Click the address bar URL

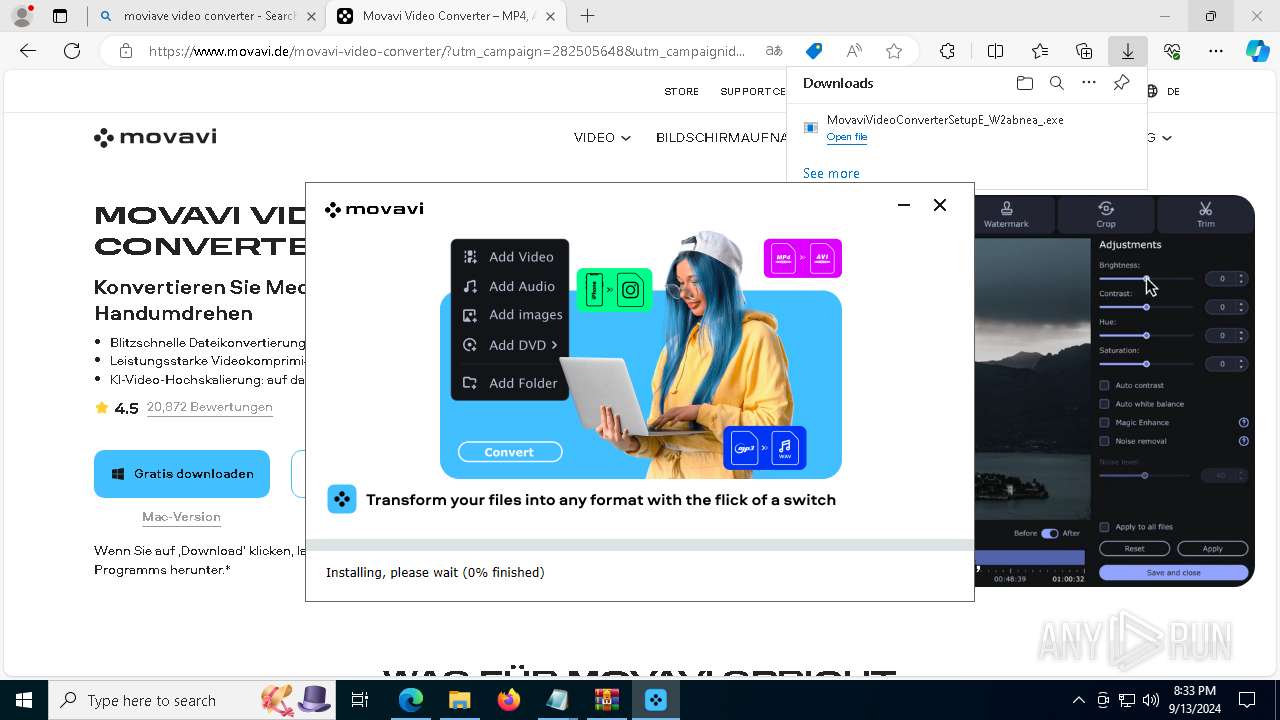click(x=447, y=51)
